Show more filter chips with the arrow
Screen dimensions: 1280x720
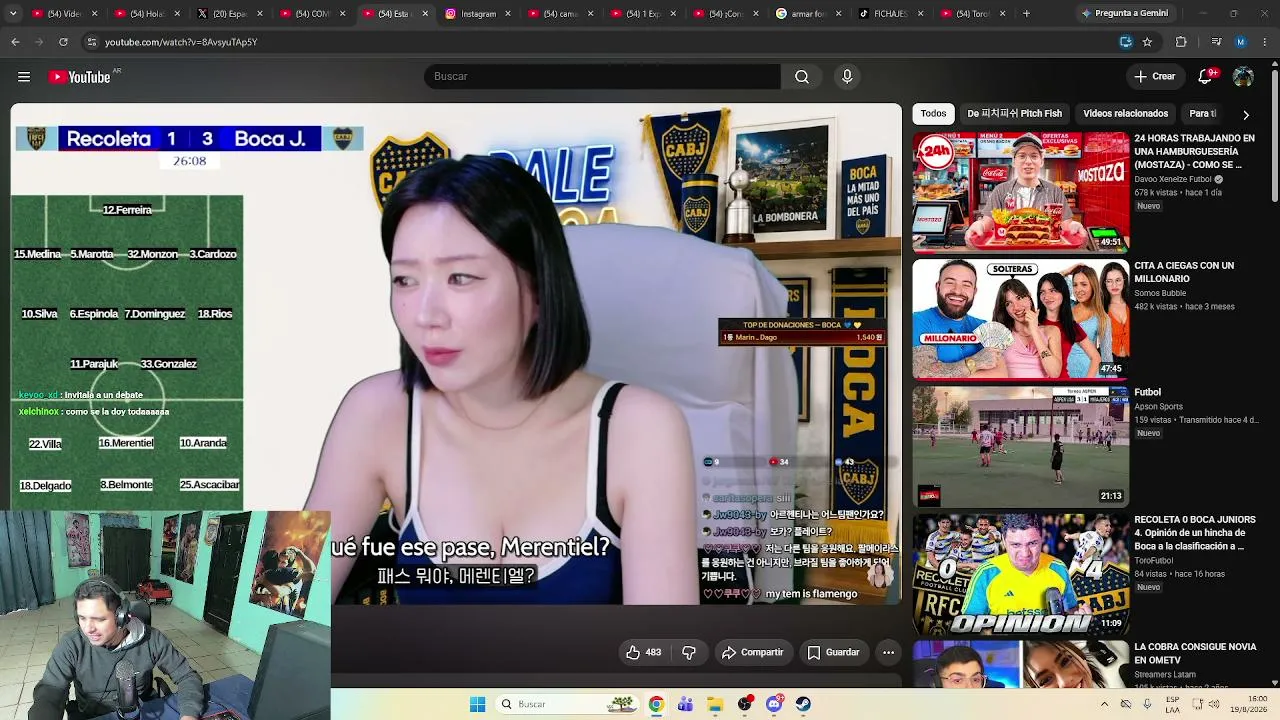(1246, 114)
